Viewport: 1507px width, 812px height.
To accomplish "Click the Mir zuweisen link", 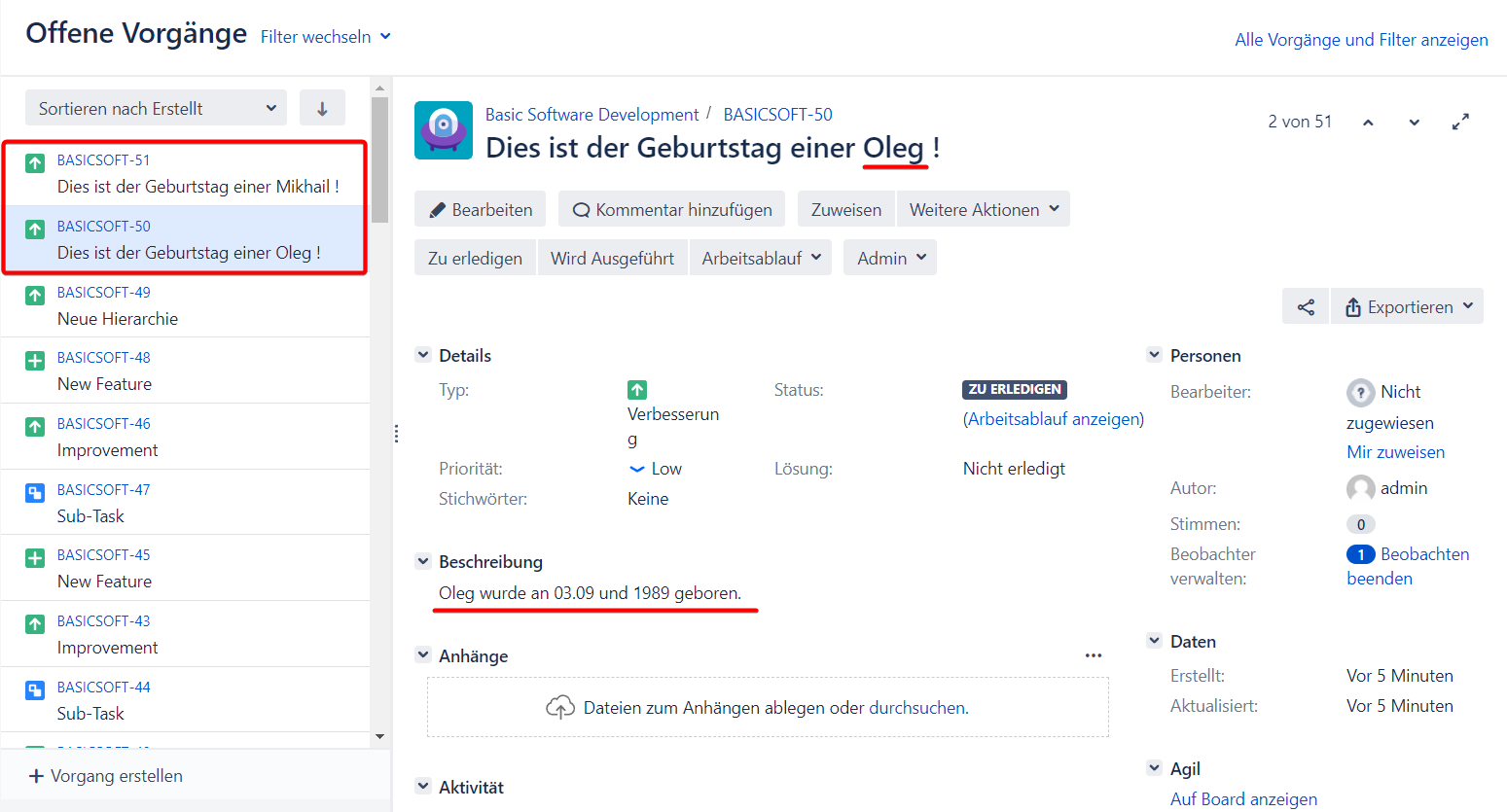I will [1395, 452].
